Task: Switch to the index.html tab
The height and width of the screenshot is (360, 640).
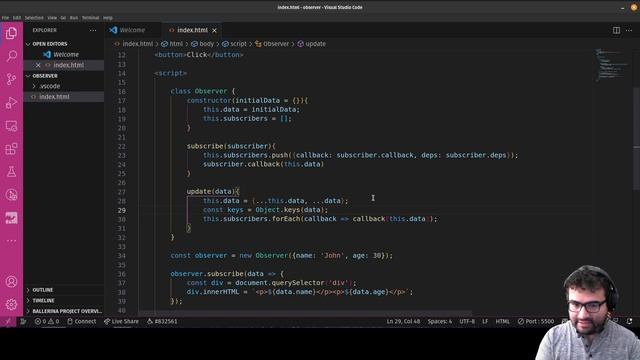Action: coord(192,30)
